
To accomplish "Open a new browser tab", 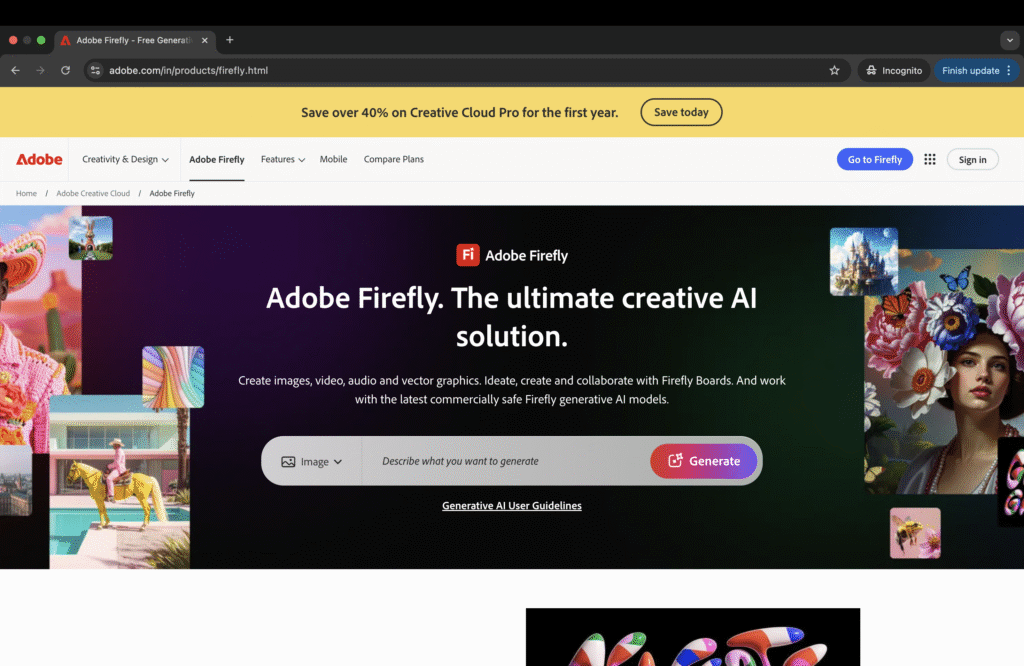I will point(230,40).
